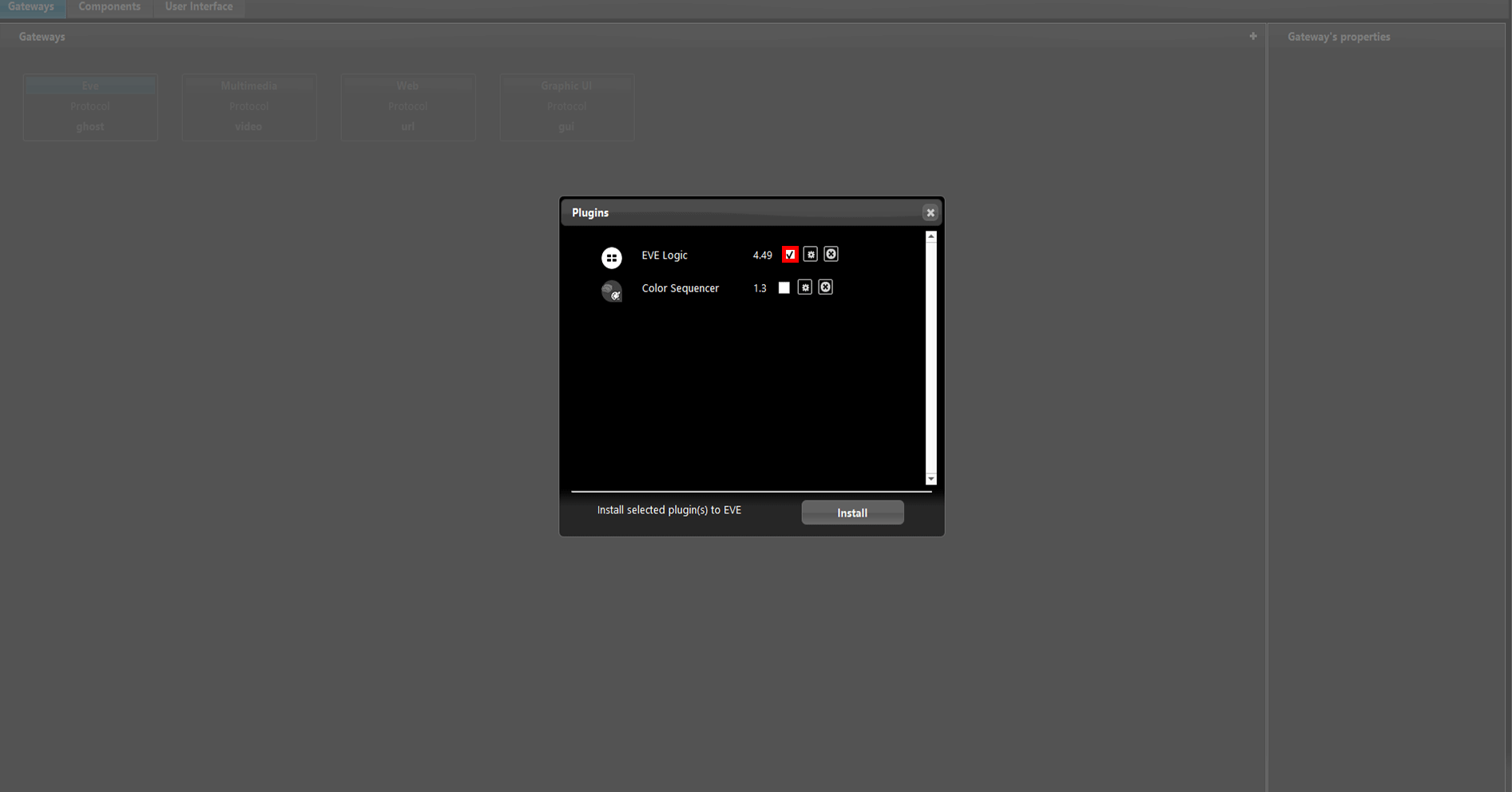Image resolution: width=1512 pixels, height=792 pixels.
Task: Click the Install button
Action: [852, 513]
